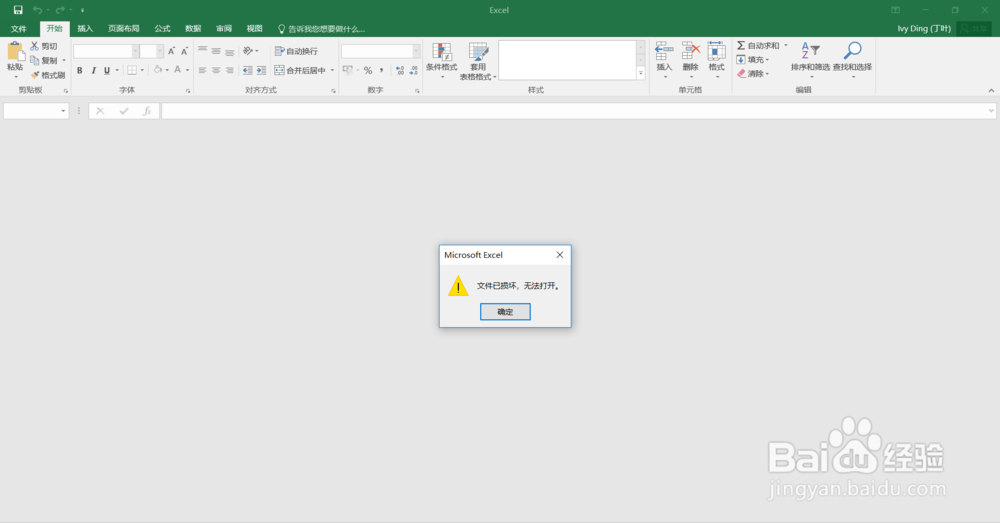Click the borders icon
The image size is (1000, 523).
point(131,70)
